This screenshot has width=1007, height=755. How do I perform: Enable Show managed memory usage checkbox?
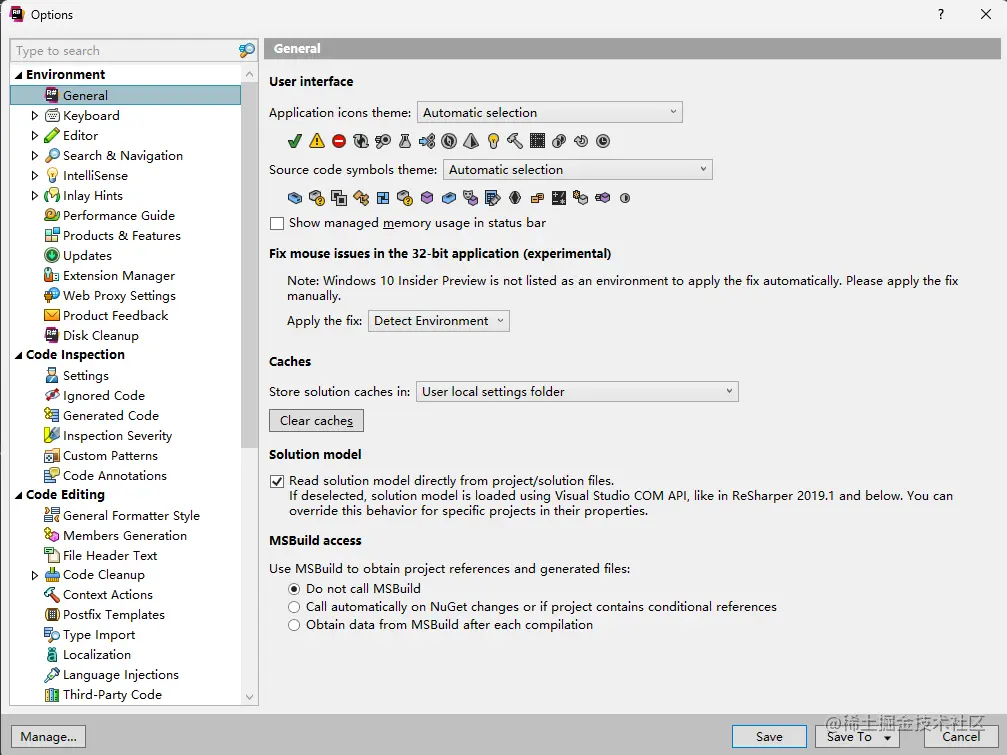coord(277,223)
